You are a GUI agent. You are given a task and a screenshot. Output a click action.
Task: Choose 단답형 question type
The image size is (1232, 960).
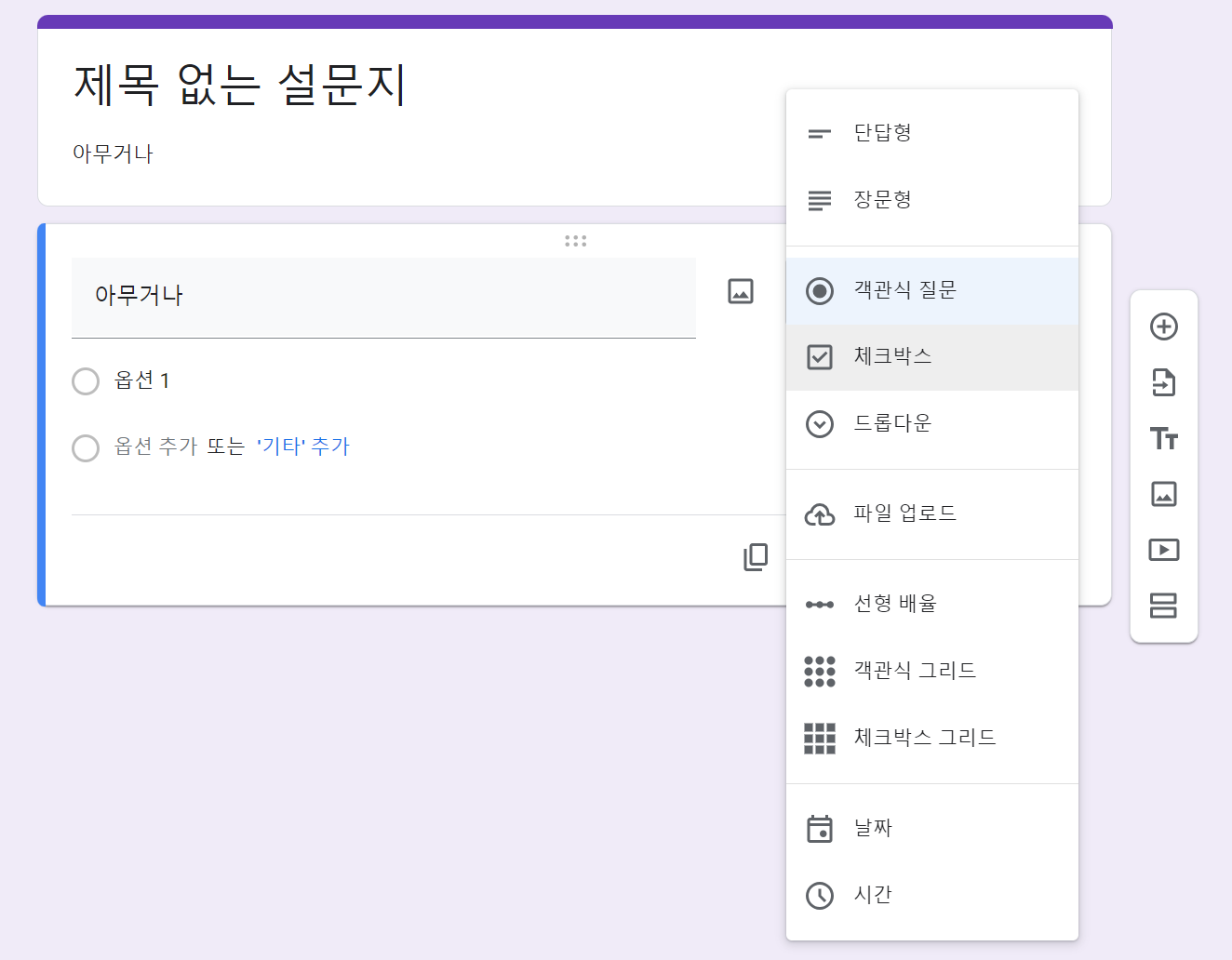932,133
